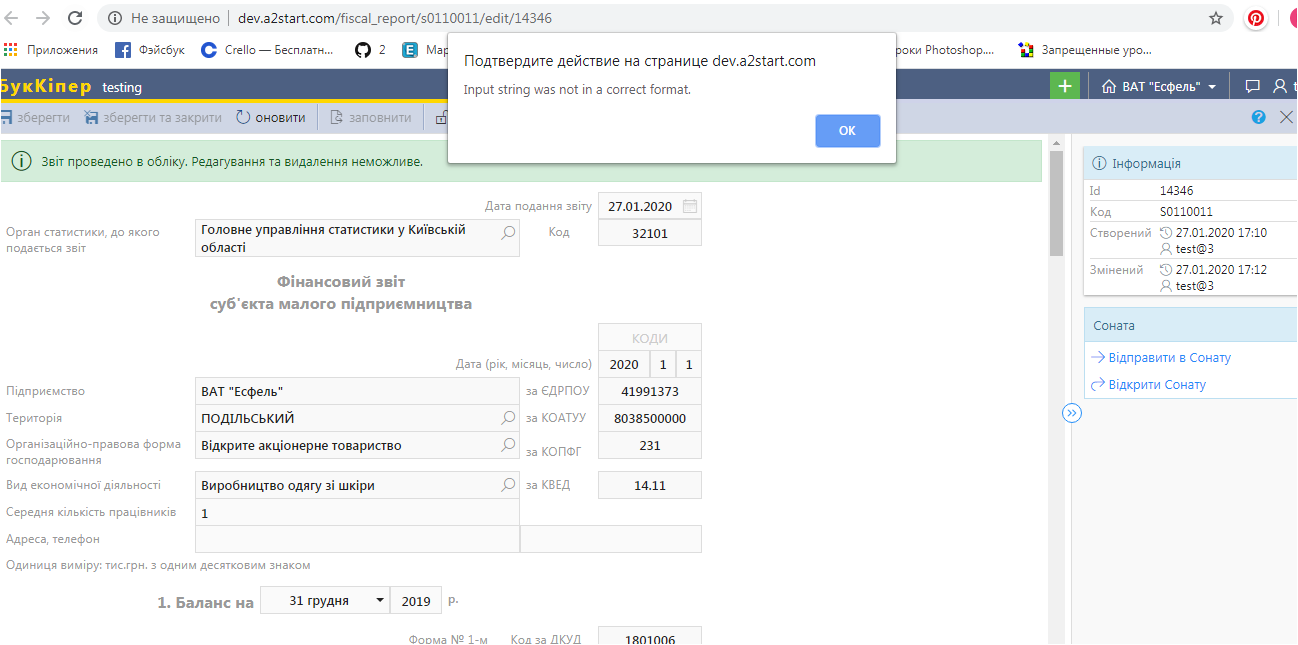Click the Інформація panel header
Screen dimensions: 1298x645
click(x=1190, y=163)
